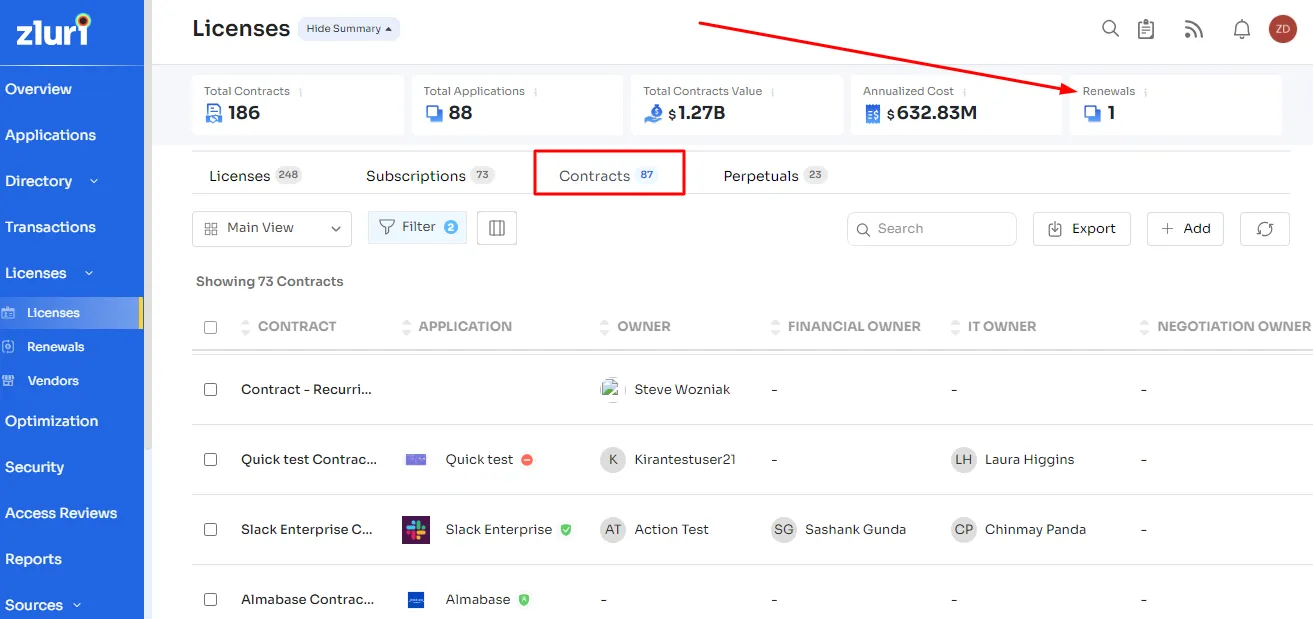Click the refresh table icon button
The image size is (1313, 619).
[x=1265, y=229]
